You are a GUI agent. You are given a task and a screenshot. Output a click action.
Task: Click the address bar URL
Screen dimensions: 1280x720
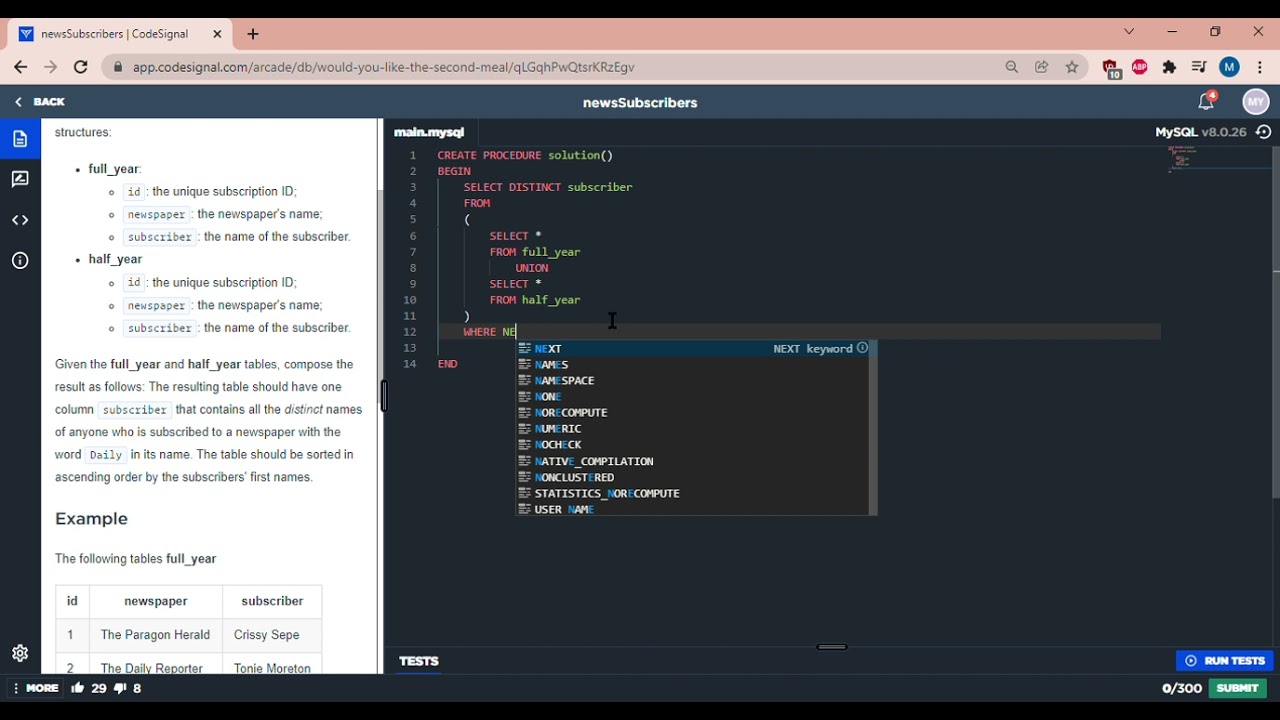point(383,67)
